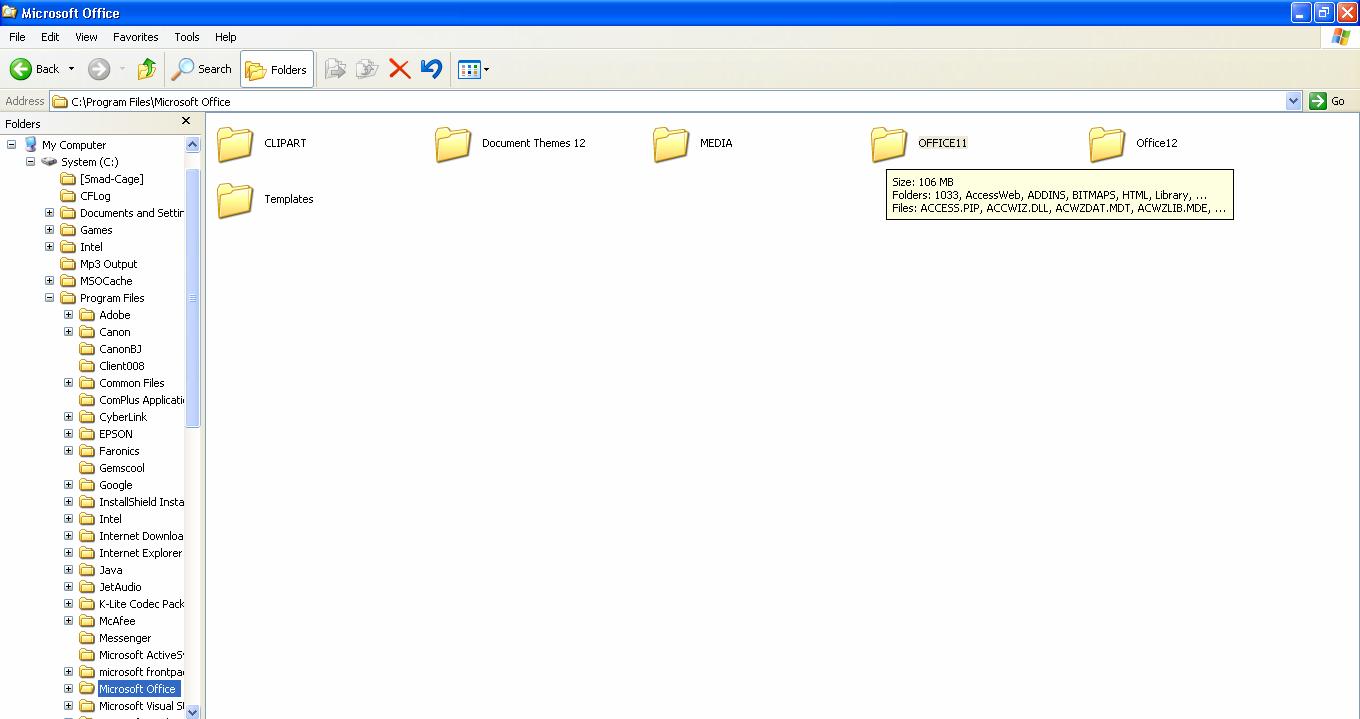Select Gemscool in folder tree

click(121, 468)
